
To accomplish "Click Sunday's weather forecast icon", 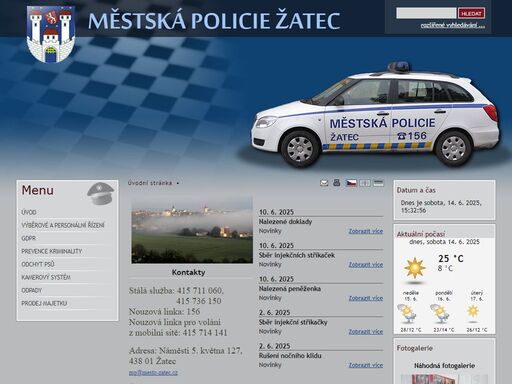I will [407, 313].
